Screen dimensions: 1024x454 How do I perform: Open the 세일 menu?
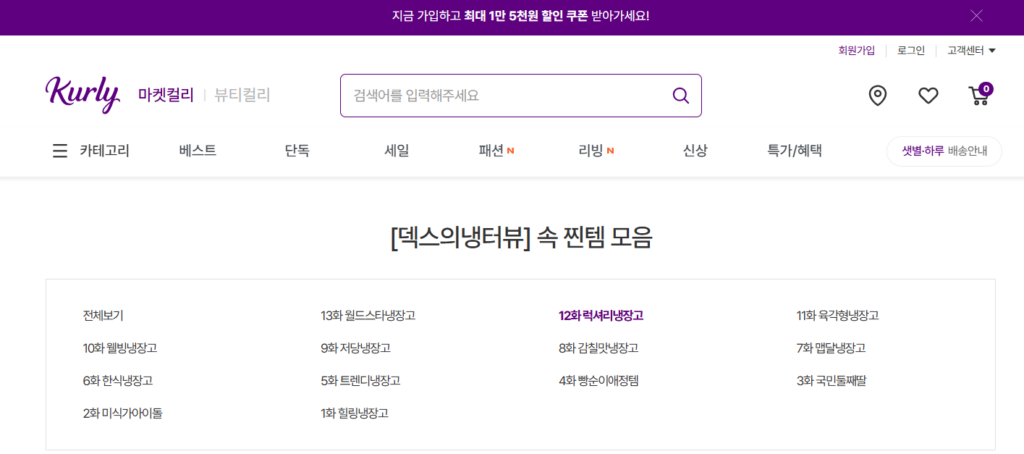click(396, 151)
